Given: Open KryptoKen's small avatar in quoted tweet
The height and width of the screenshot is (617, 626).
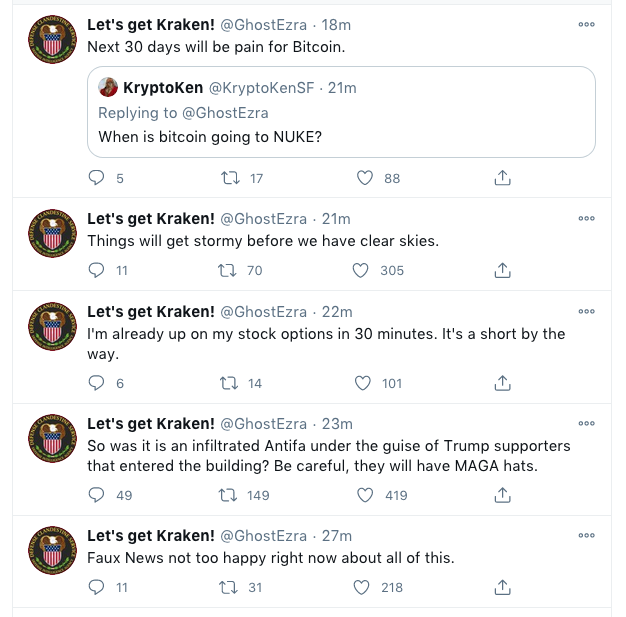Looking at the screenshot, I should click(x=108, y=88).
